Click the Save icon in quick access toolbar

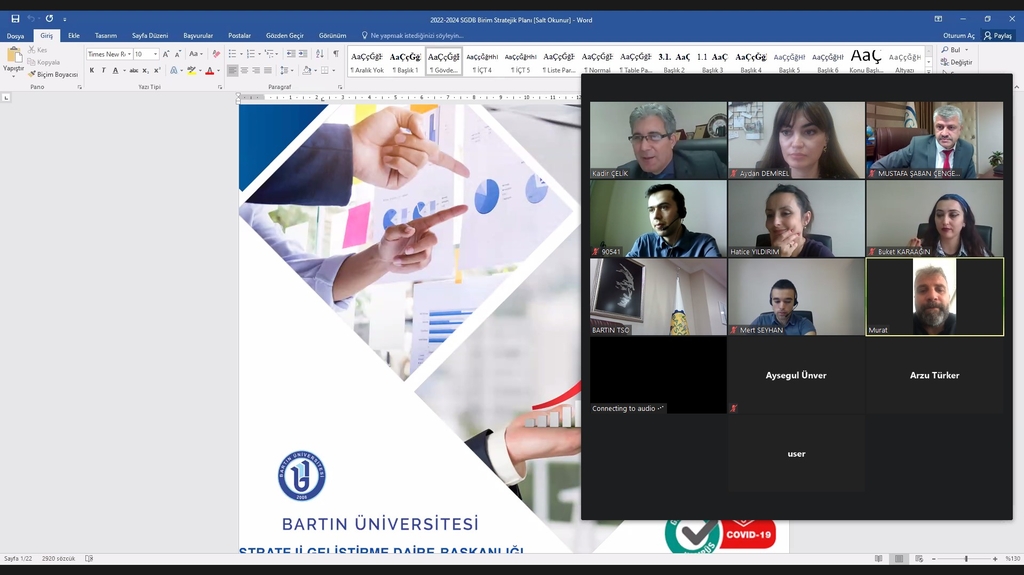coord(15,19)
